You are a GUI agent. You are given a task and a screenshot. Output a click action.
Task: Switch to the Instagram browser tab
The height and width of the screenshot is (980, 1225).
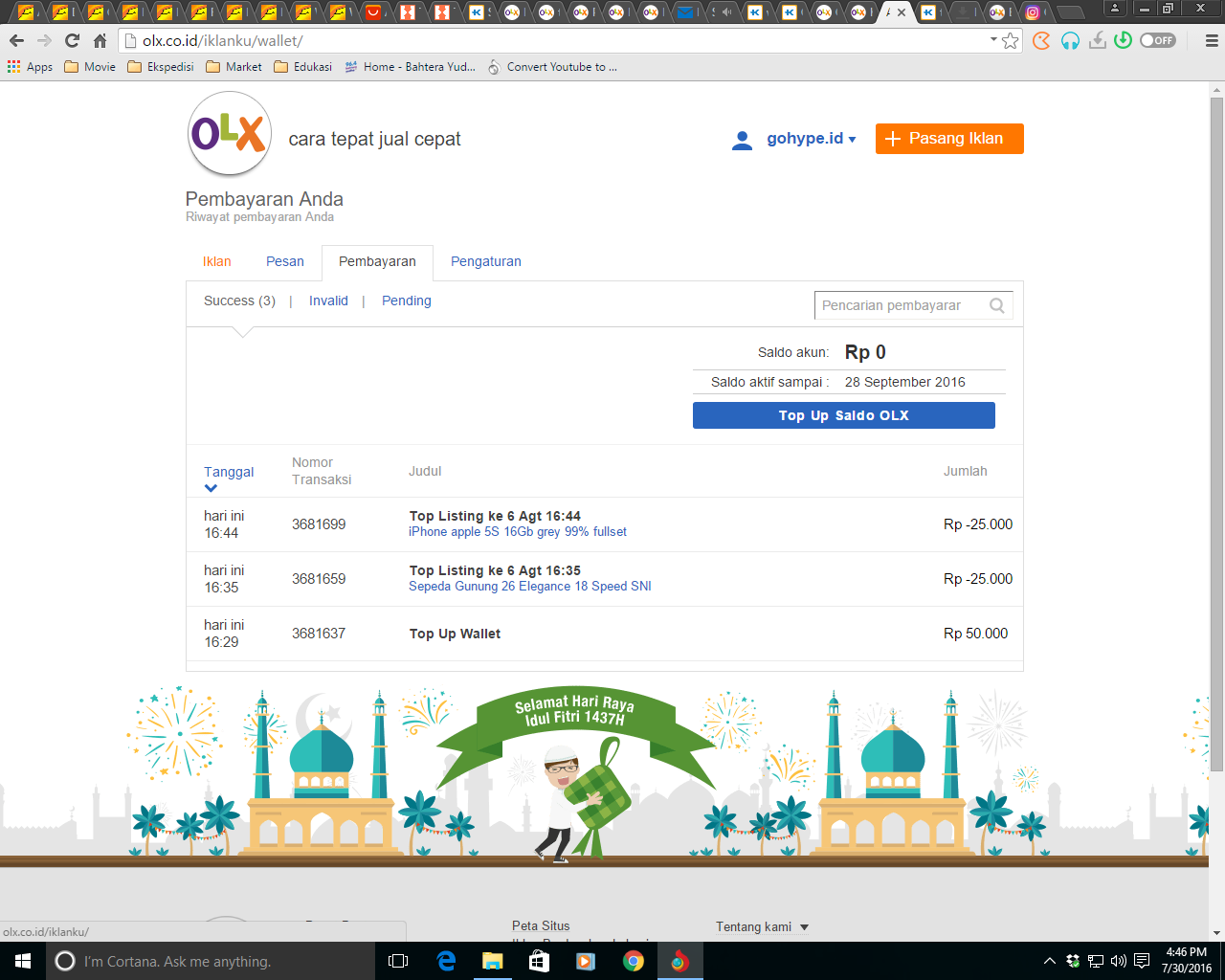click(x=1033, y=12)
